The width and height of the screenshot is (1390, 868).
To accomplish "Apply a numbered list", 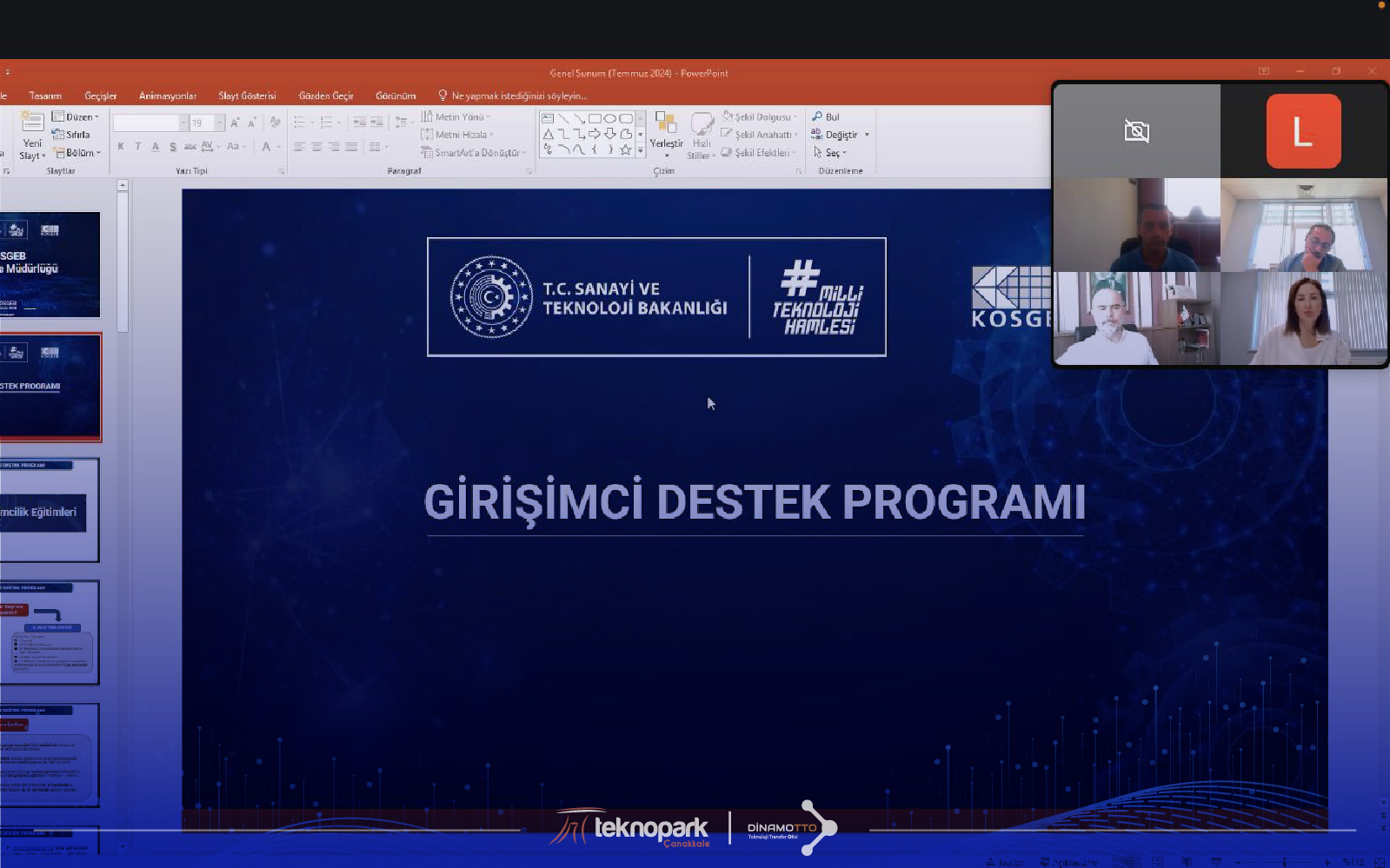I will coord(327,123).
